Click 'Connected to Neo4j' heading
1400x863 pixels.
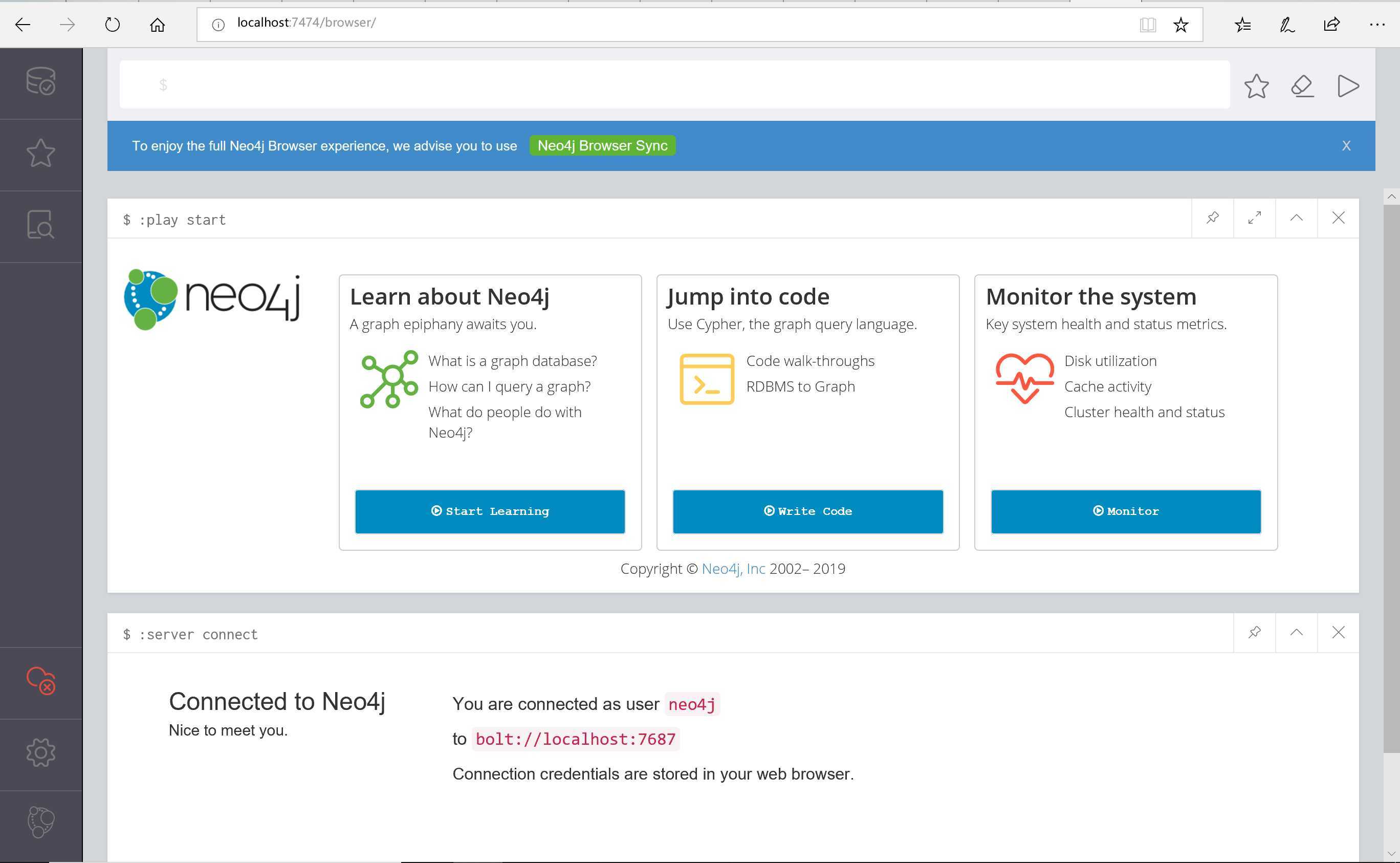(x=277, y=701)
